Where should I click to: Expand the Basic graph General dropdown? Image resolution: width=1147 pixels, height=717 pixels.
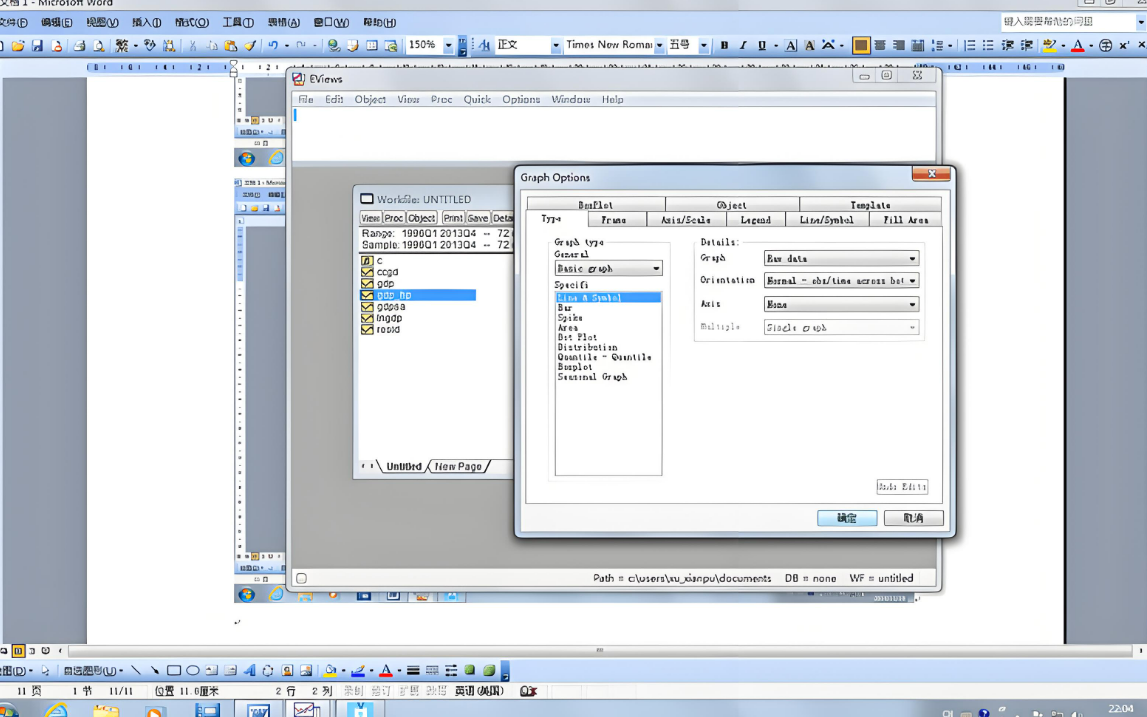[x=656, y=269]
